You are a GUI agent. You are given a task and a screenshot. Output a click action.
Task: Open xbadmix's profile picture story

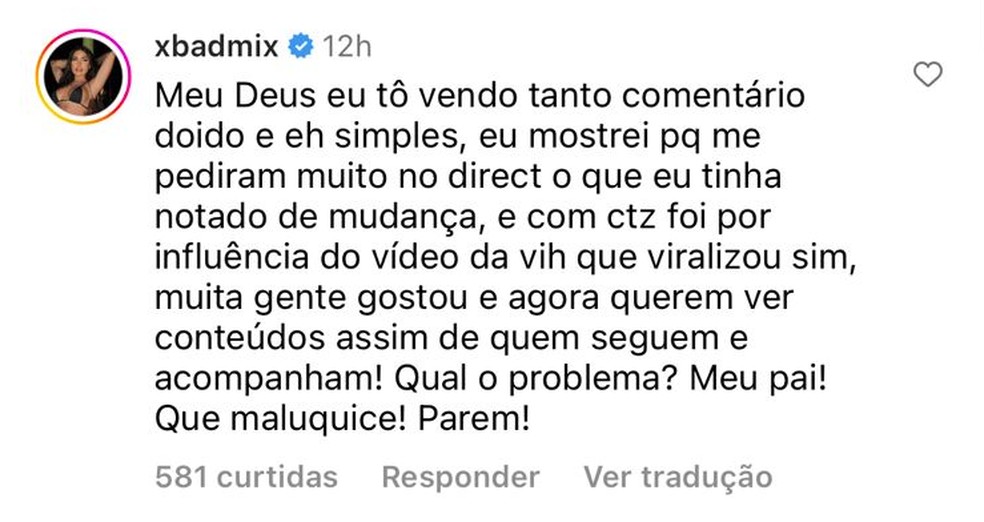click(x=83, y=77)
